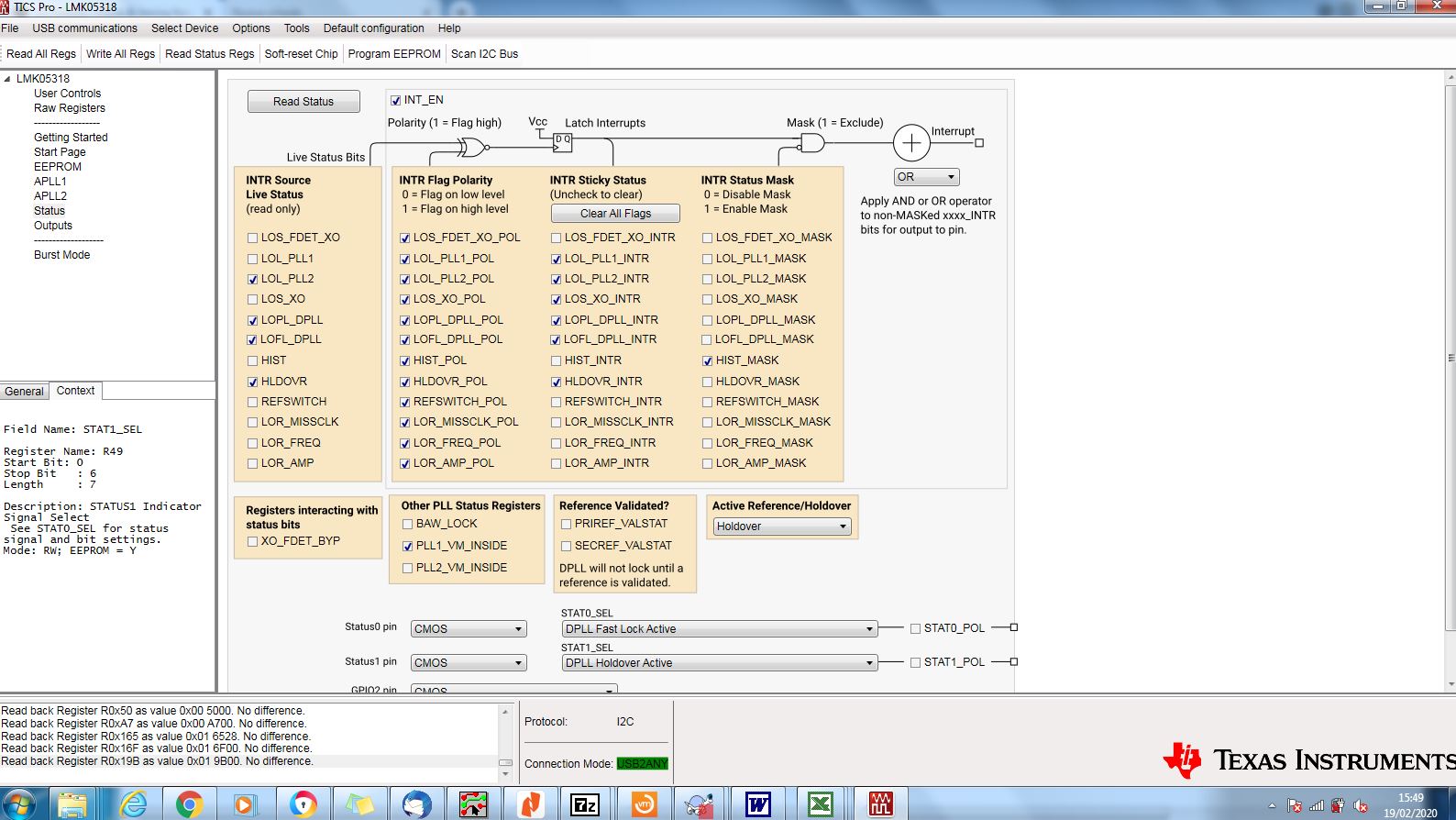This screenshot has height=820, width=1456.
Task: Enable the STAT0_POL checkbox
Action: tap(915, 628)
